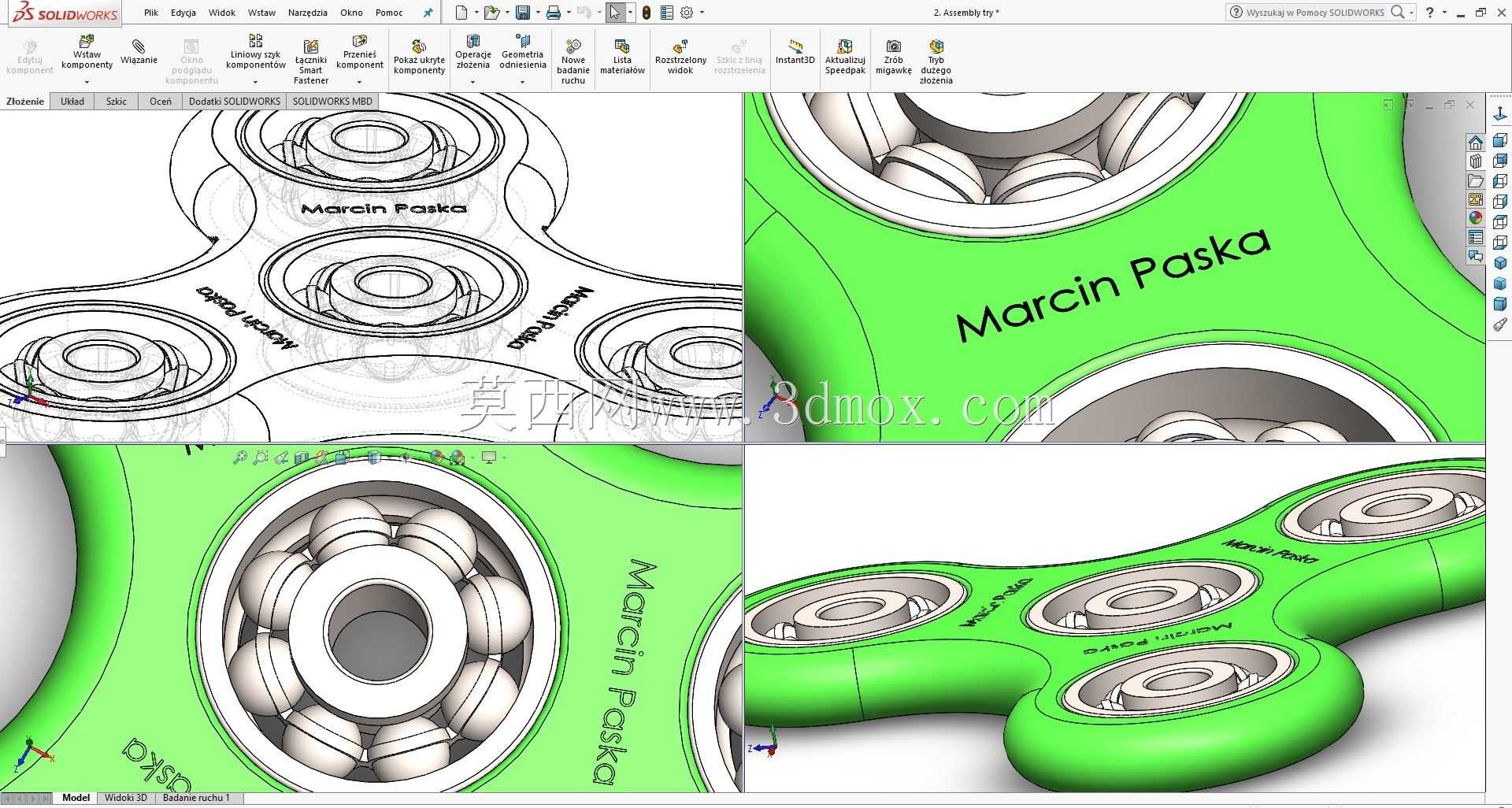Open File Explorer folder tab in task pane
Screen dimensions: 1512x808
(x=1476, y=180)
